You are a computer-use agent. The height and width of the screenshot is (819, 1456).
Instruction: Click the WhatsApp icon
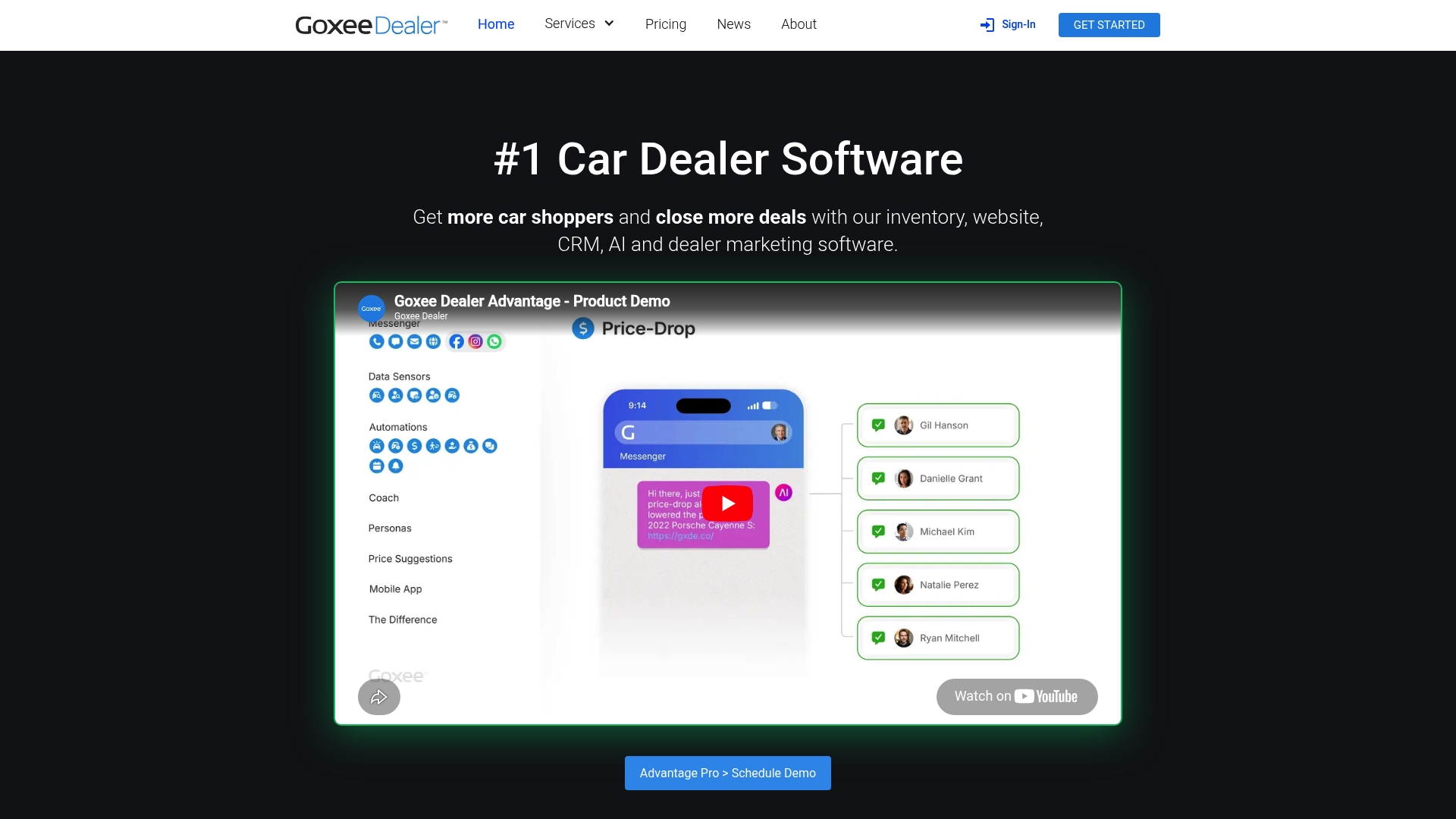494,341
